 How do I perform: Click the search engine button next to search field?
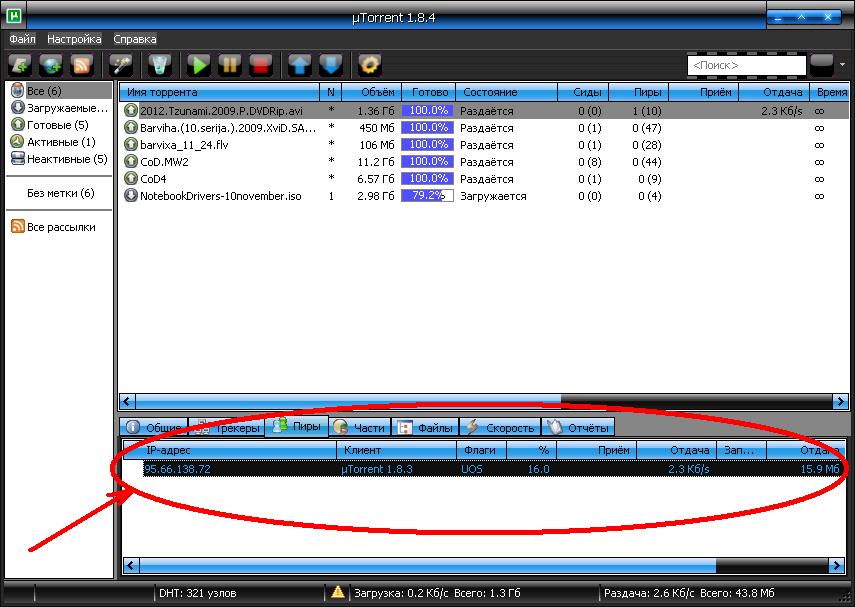pyautogui.click(x=822, y=65)
